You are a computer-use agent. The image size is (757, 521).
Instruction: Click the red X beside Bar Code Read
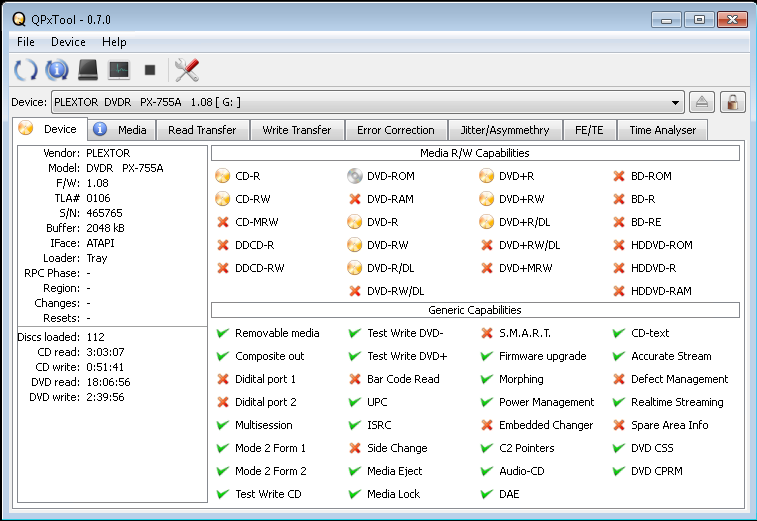click(355, 379)
